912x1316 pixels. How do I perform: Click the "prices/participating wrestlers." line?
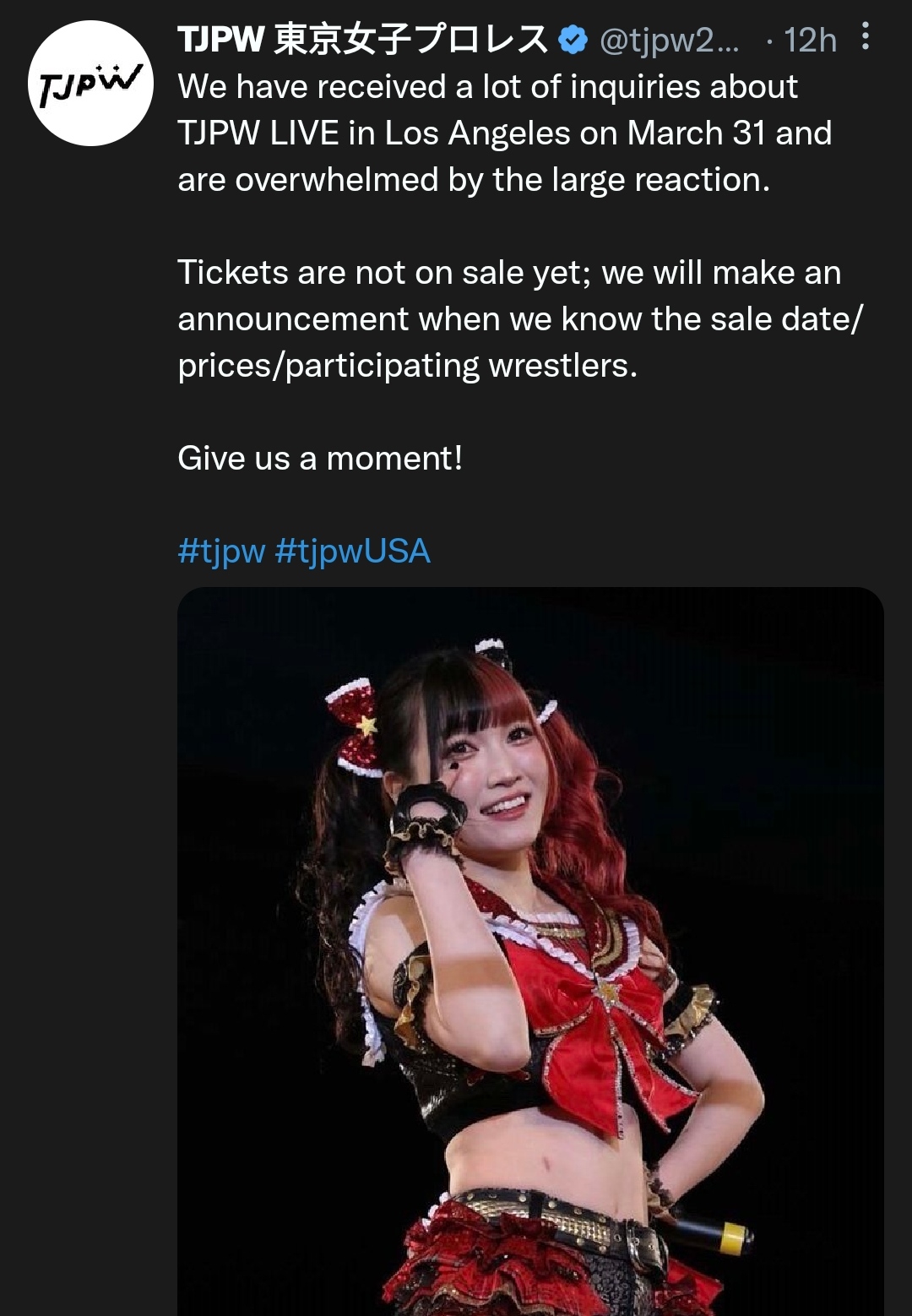point(407,365)
